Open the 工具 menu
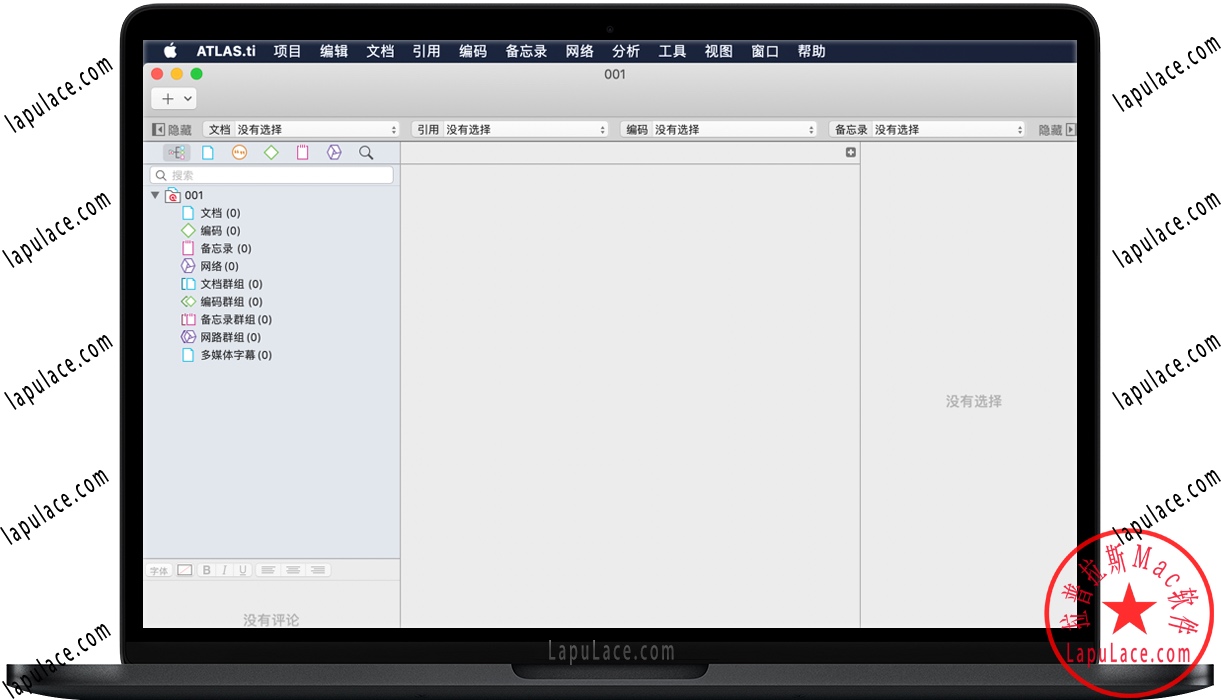Viewport: 1221px width, 700px height. (x=672, y=51)
